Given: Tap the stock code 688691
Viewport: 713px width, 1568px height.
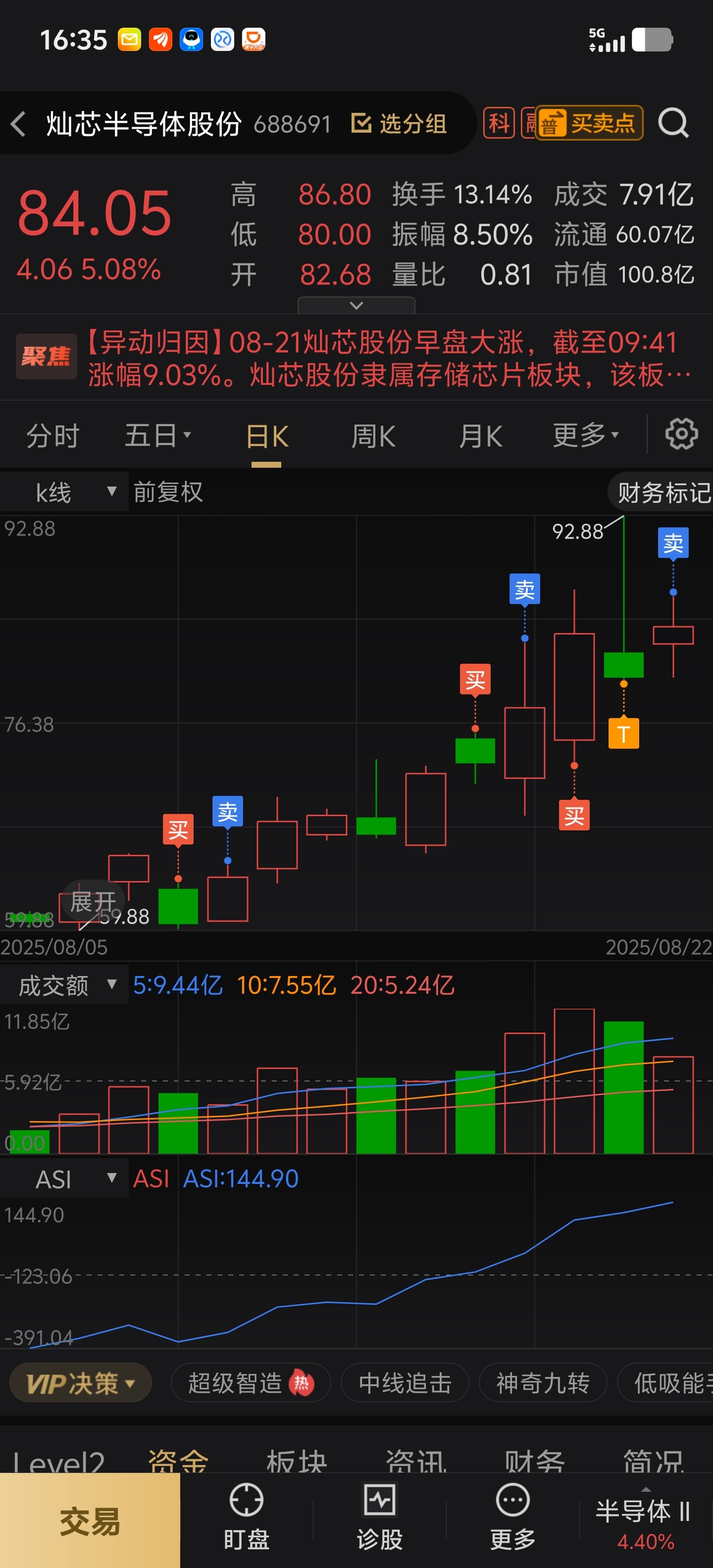Looking at the screenshot, I should pyautogui.click(x=292, y=124).
